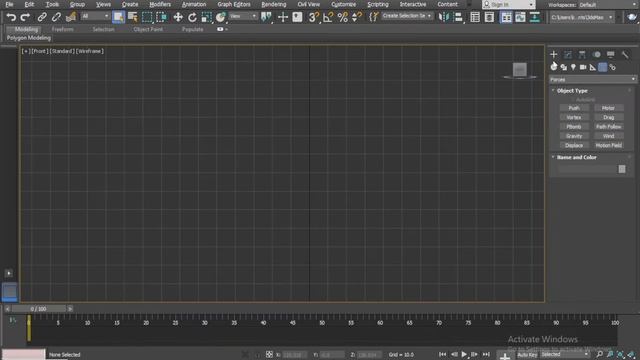Switch to the Object Paint ribbon tab
Image resolution: width=640 pixels, height=360 pixels.
[x=148, y=29]
